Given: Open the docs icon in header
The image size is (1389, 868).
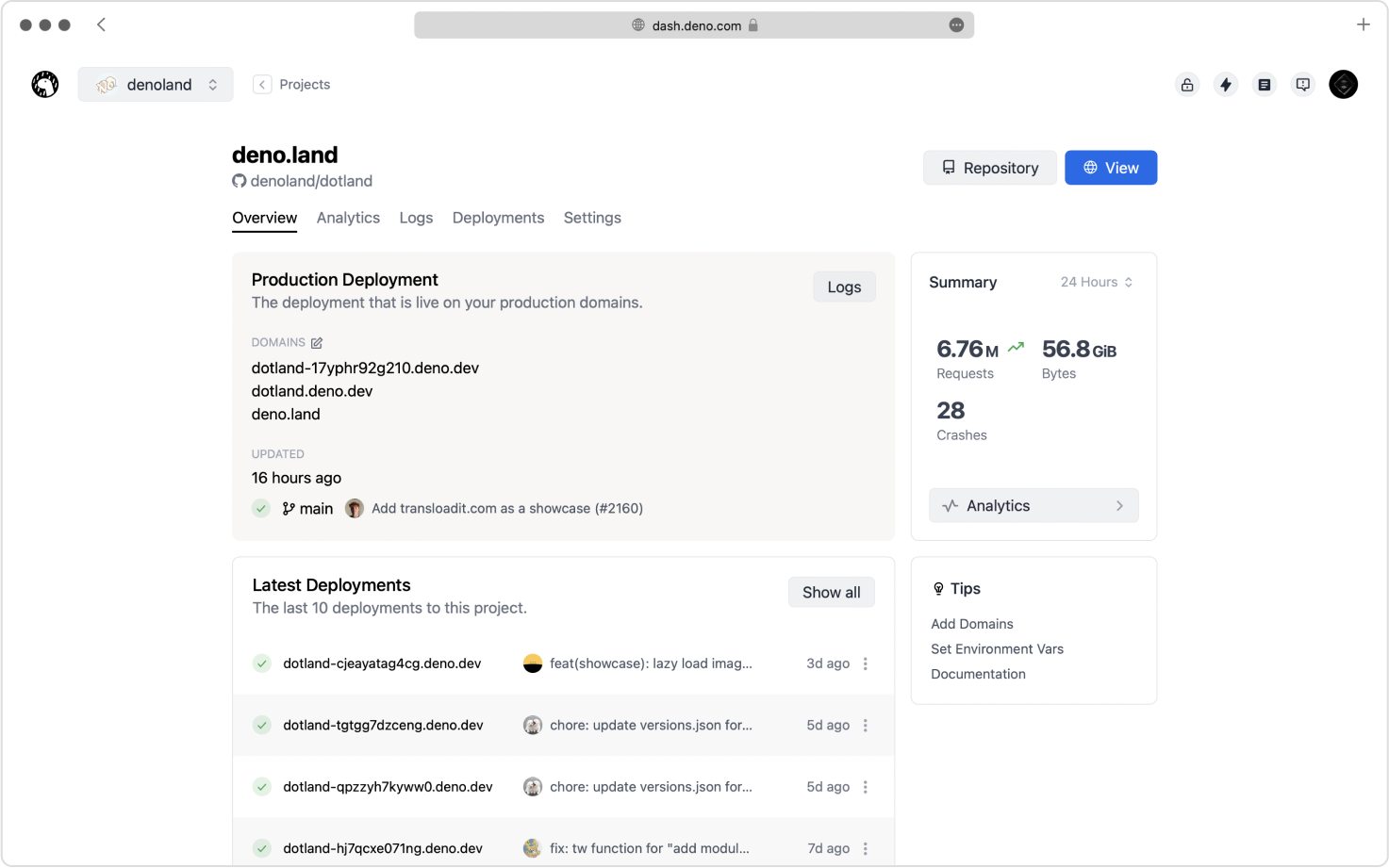Looking at the screenshot, I should pos(1265,85).
